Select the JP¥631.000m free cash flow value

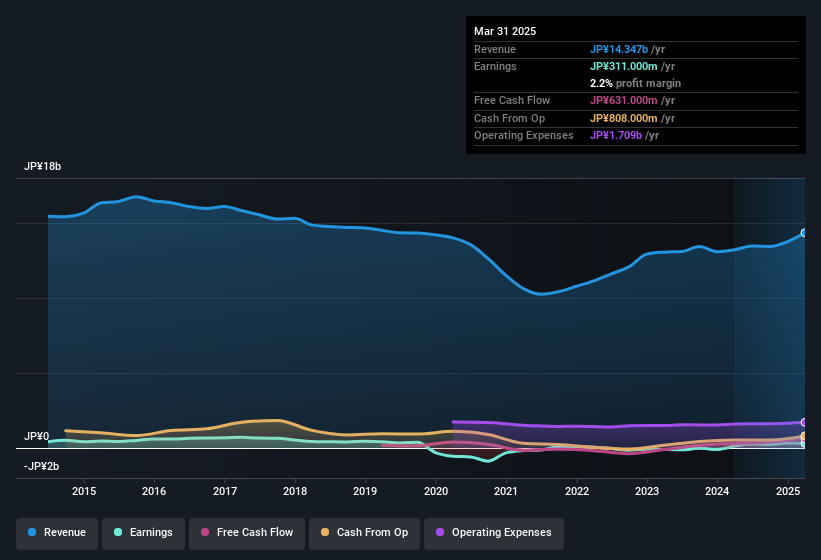click(624, 100)
